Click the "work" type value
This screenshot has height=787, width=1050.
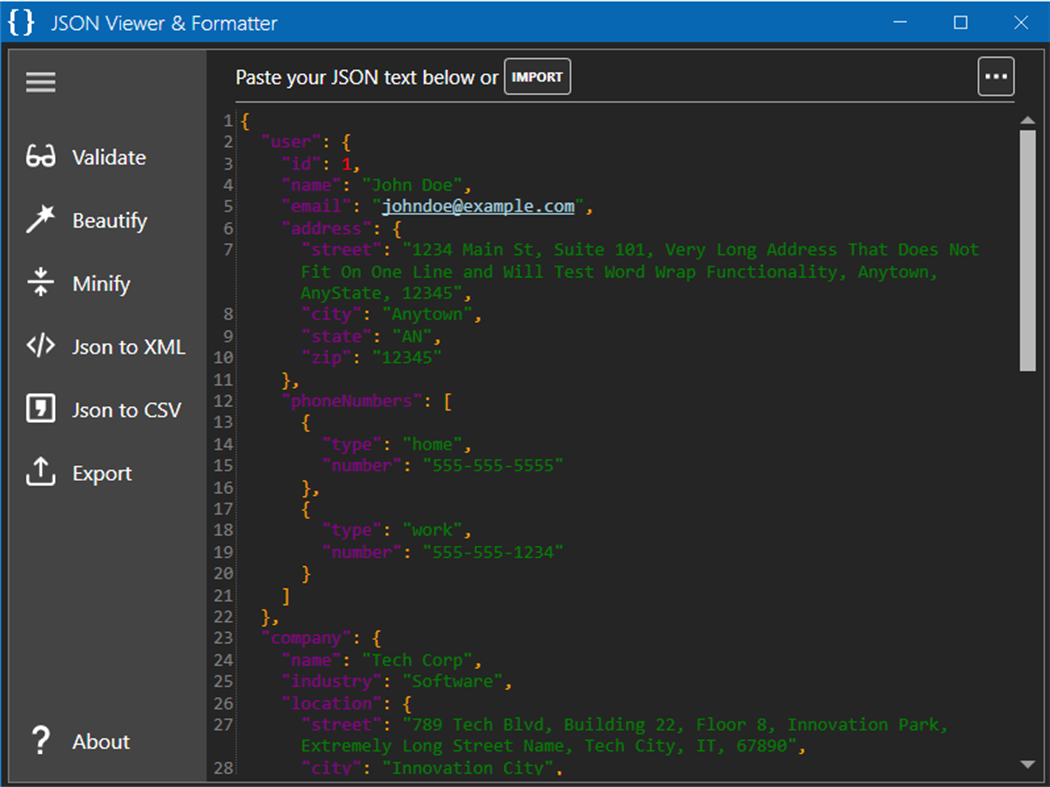point(433,530)
